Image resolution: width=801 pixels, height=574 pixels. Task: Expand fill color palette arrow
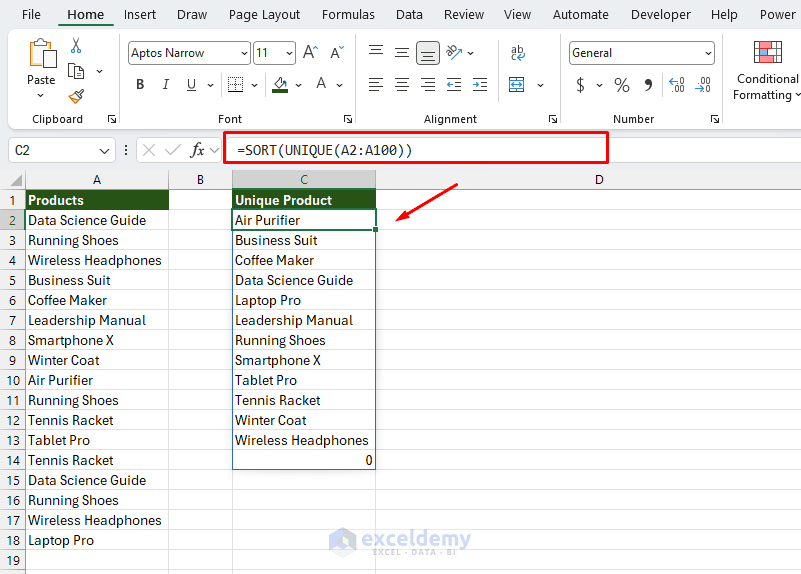click(298, 85)
